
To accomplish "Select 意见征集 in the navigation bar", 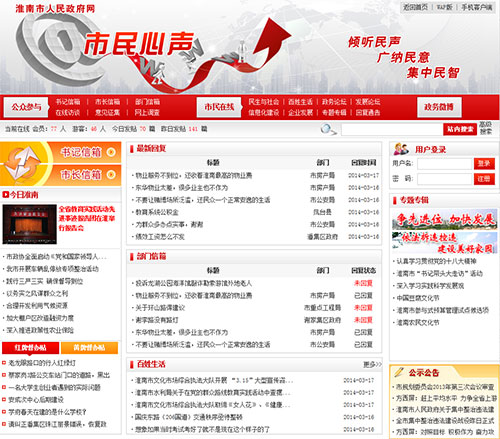I will pyautogui.click(x=107, y=113).
